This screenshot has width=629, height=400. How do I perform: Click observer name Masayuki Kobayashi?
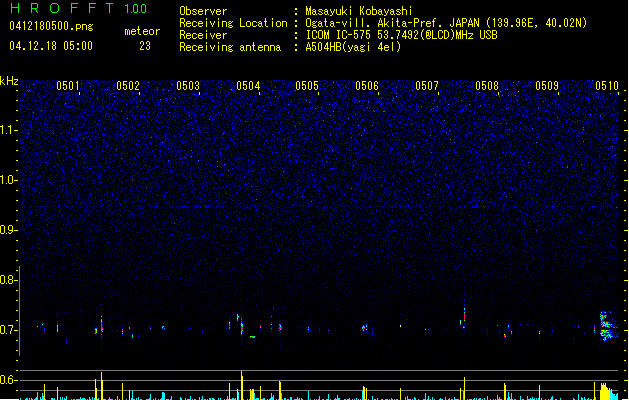pyautogui.click(x=359, y=11)
